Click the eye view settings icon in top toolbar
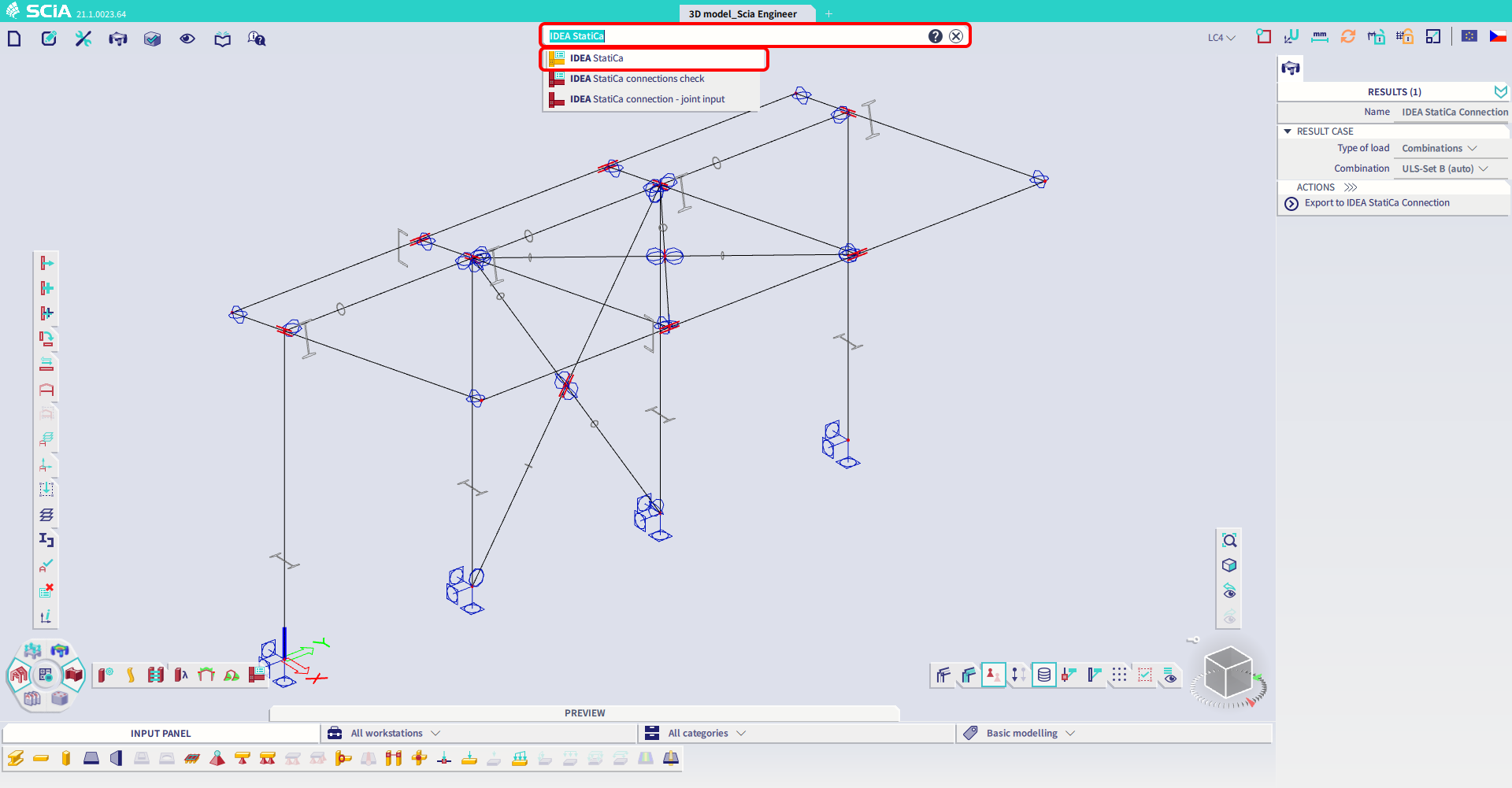1512x788 pixels. pyautogui.click(x=187, y=39)
